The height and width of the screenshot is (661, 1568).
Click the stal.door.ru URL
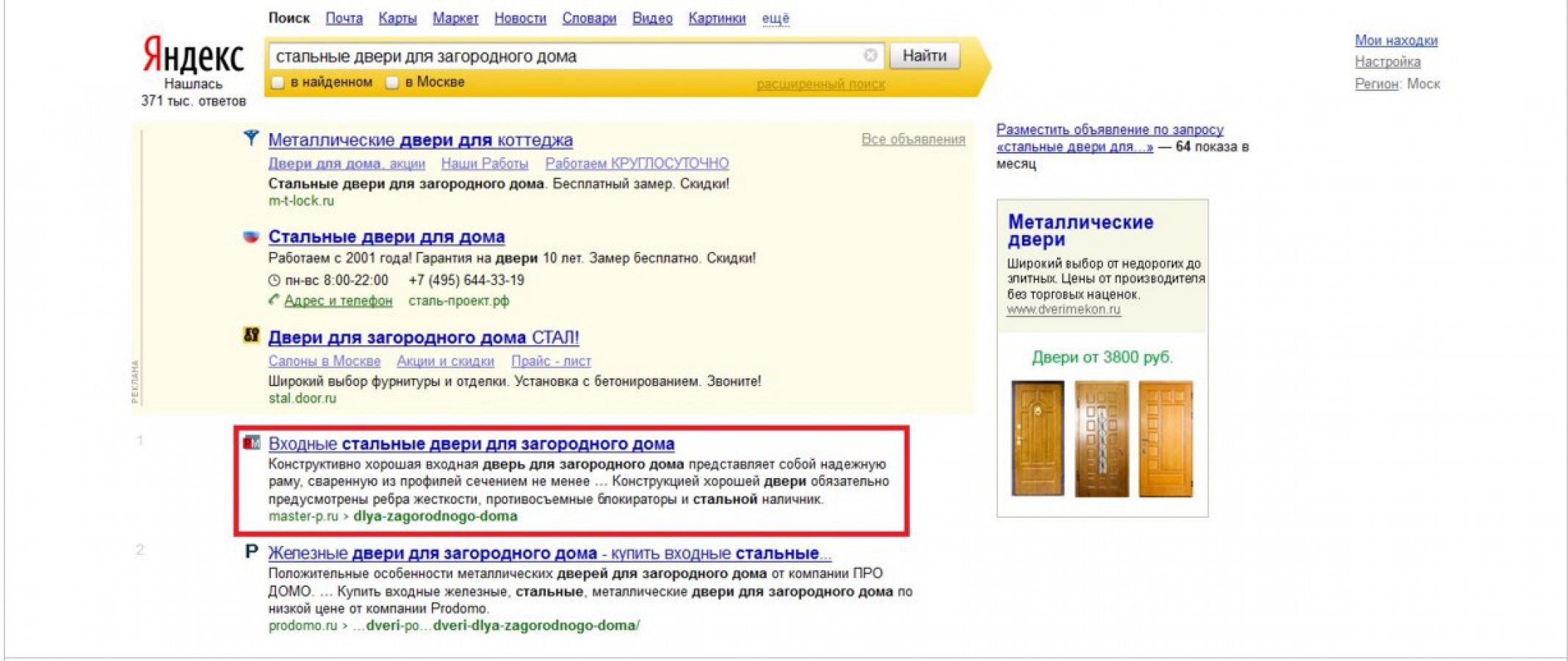[x=302, y=398]
